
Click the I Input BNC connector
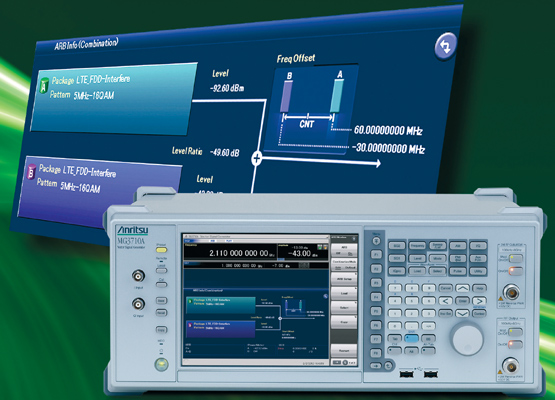click(x=138, y=275)
